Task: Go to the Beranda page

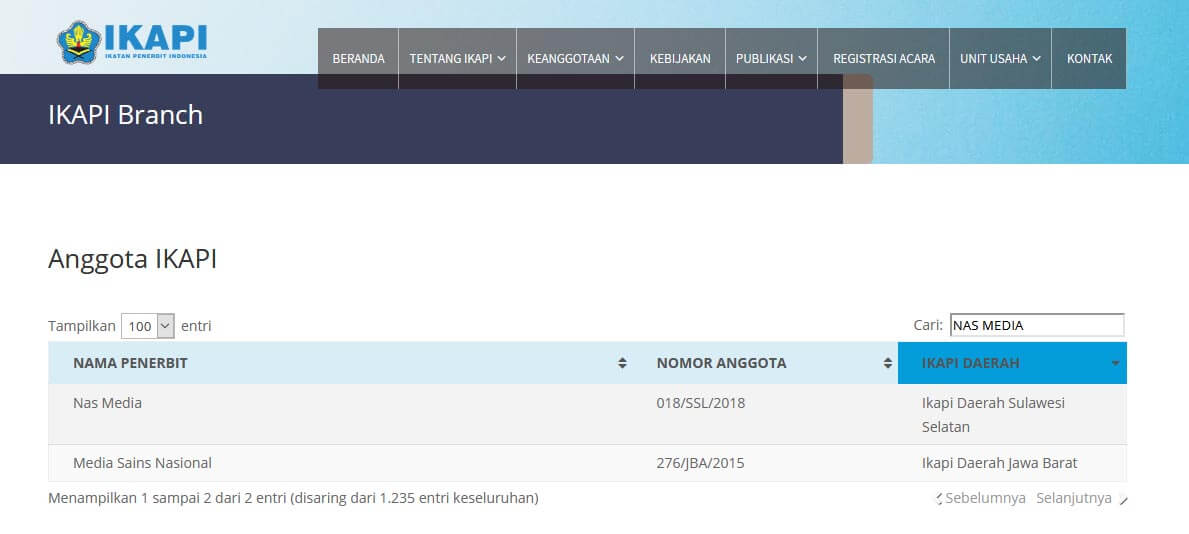Action: 358,59
